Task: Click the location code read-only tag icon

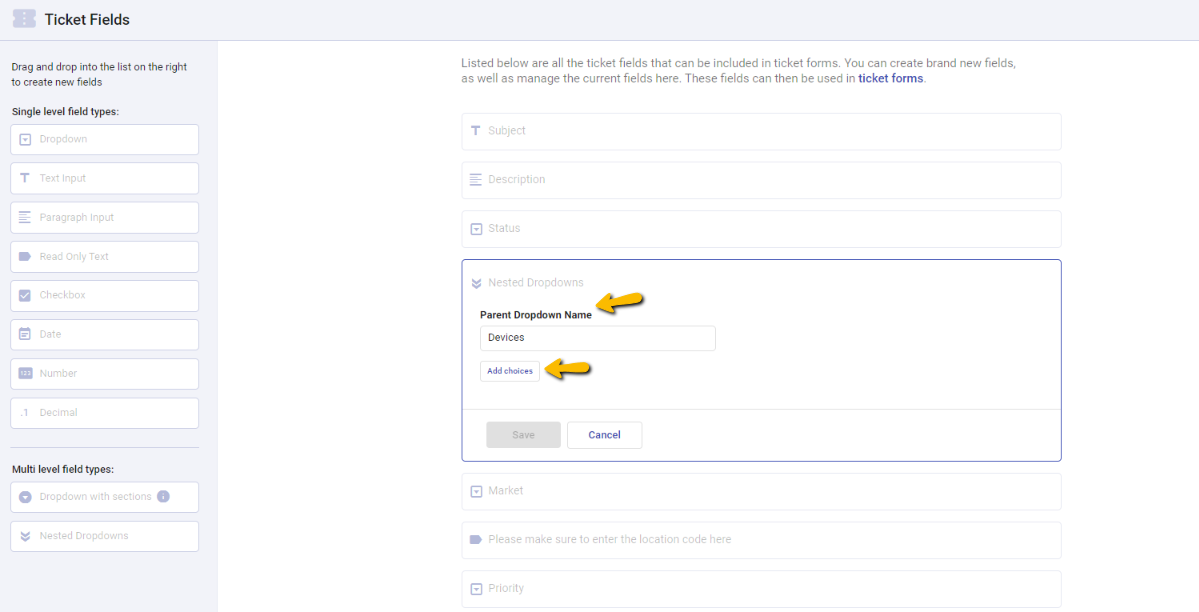Action: point(476,539)
